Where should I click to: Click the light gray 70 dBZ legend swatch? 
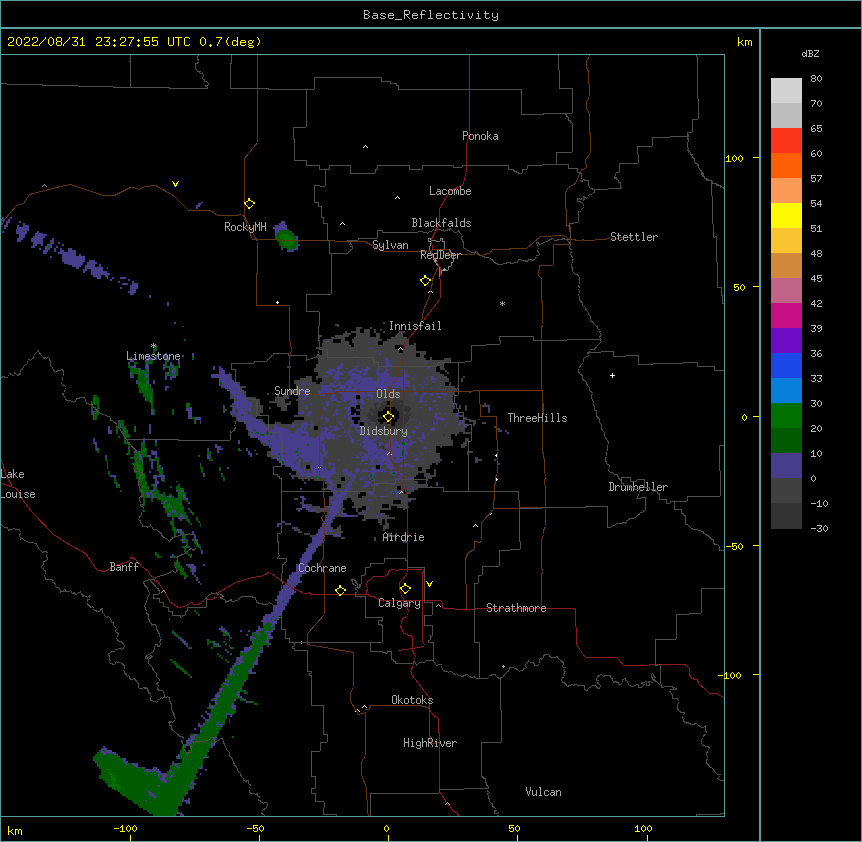786,115
